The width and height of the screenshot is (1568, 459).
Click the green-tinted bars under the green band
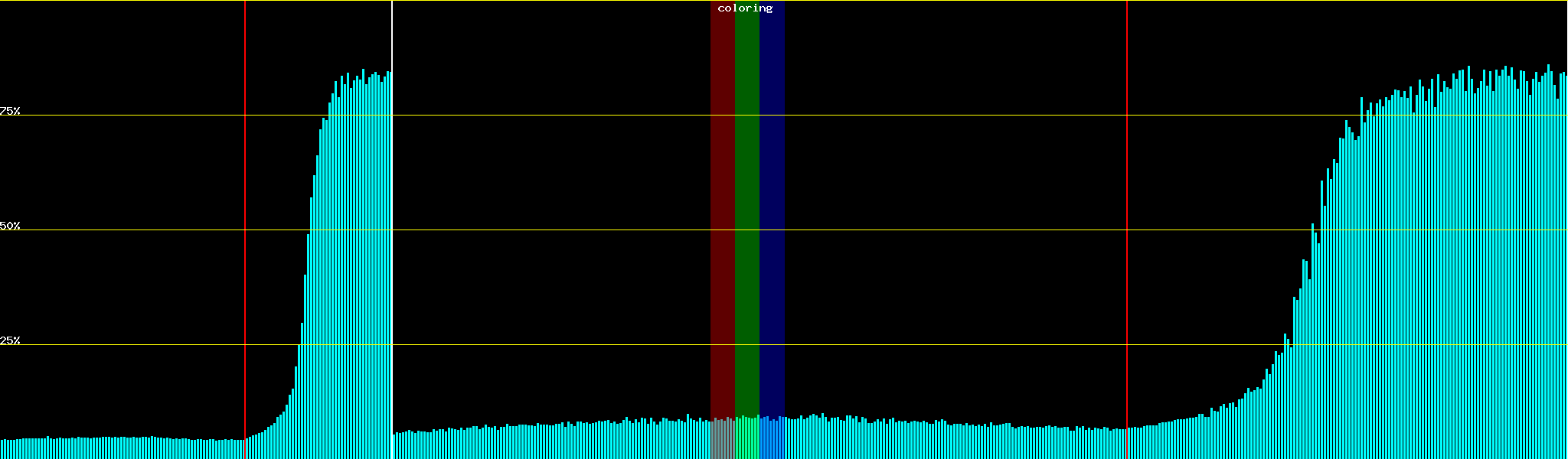(x=746, y=440)
